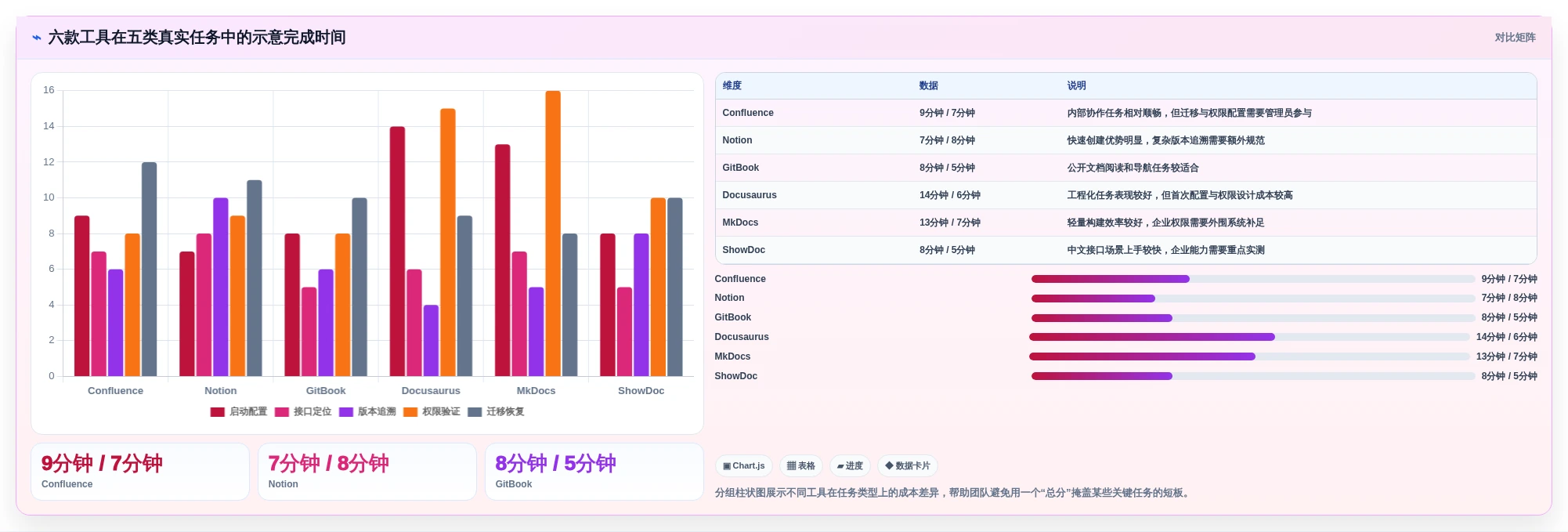Click the 维度 column header
This screenshot has width=1568, height=532.
tap(732, 86)
